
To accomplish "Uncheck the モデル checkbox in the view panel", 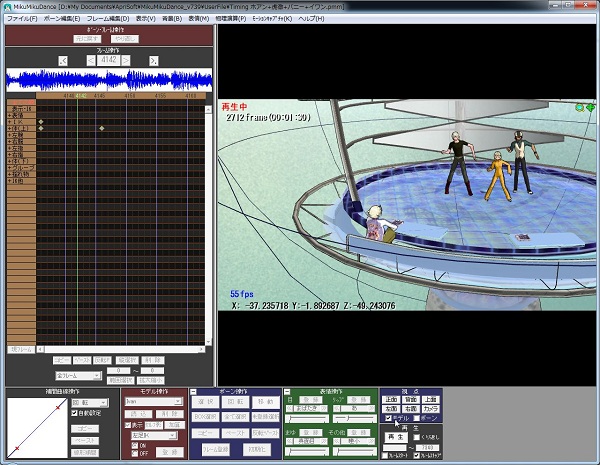I will pyautogui.click(x=388, y=418).
